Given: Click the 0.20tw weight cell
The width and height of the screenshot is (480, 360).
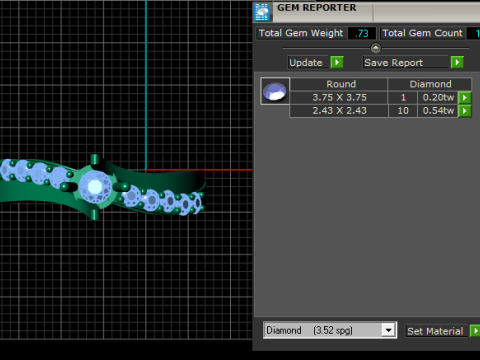Looking at the screenshot, I should pos(438,98).
